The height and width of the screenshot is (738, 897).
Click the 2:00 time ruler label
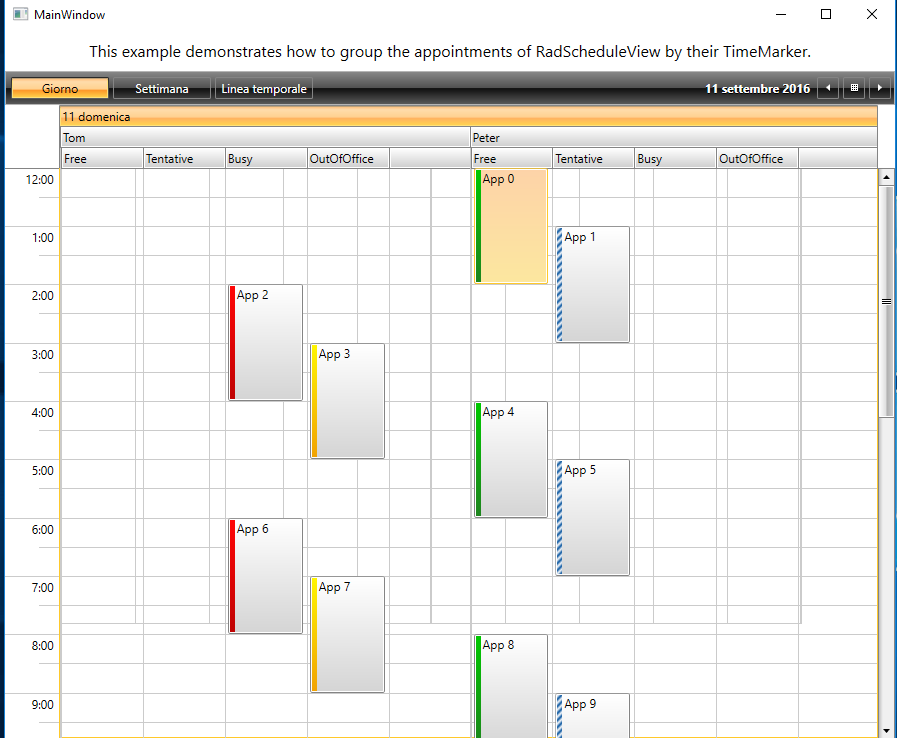(43, 296)
